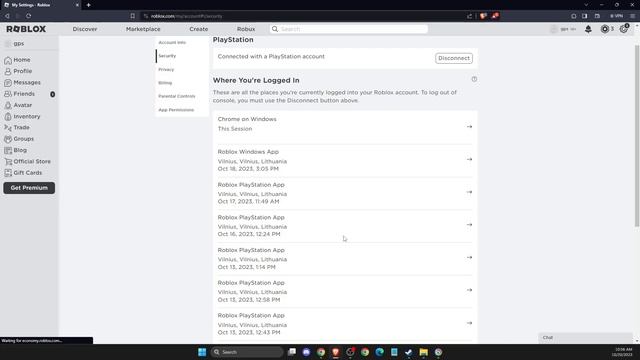Open the Create tab

click(x=199, y=29)
